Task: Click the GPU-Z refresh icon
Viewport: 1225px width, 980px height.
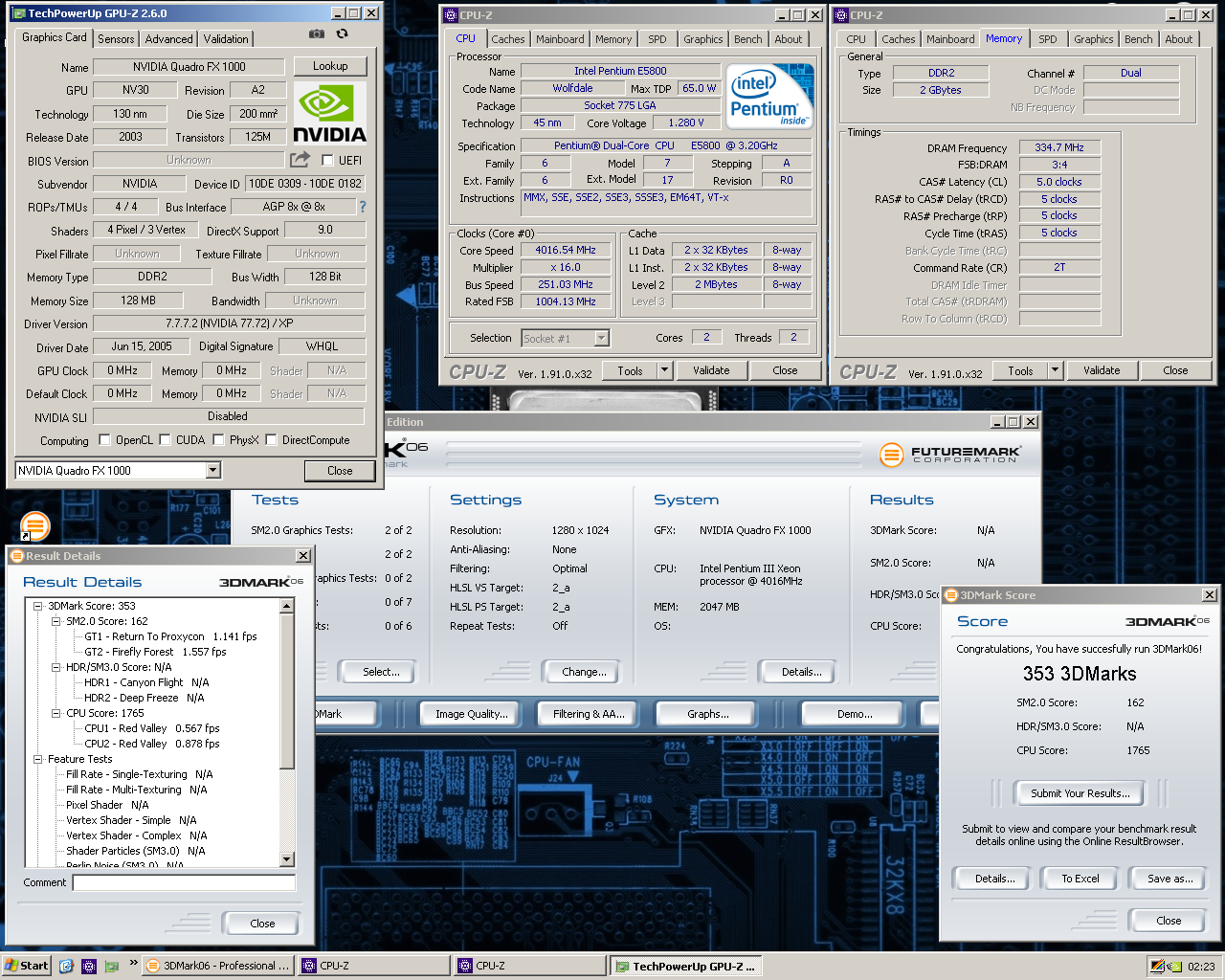Action: [x=342, y=34]
